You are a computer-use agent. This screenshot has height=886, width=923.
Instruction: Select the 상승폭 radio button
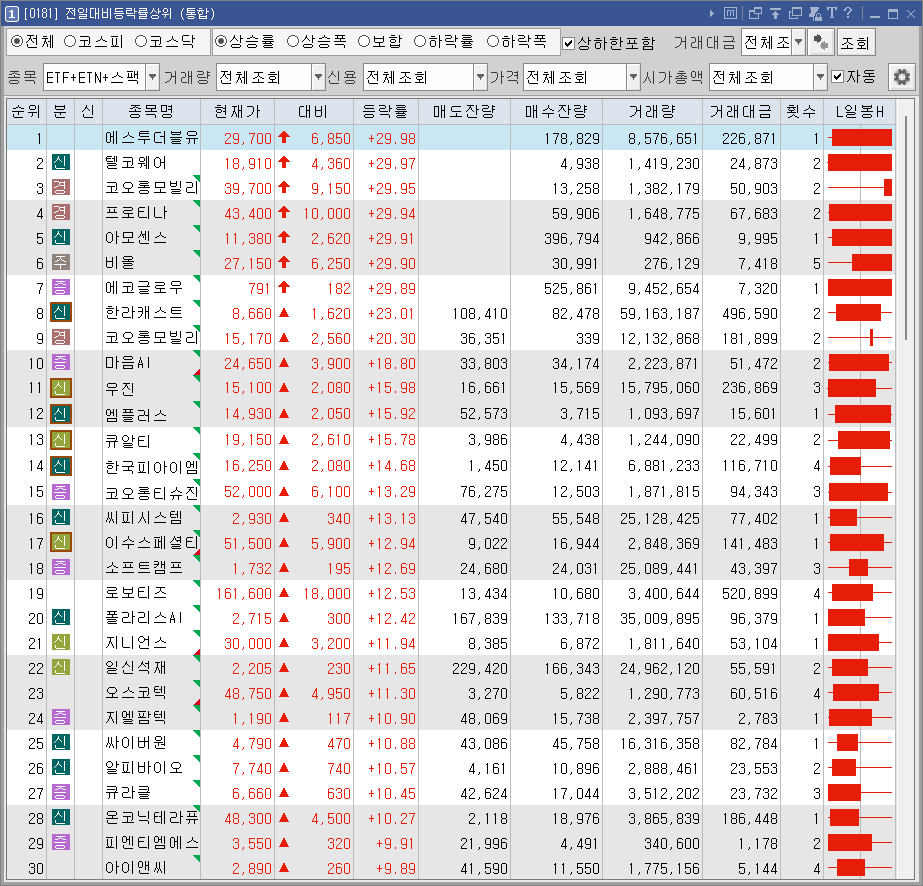pos(293,41)
